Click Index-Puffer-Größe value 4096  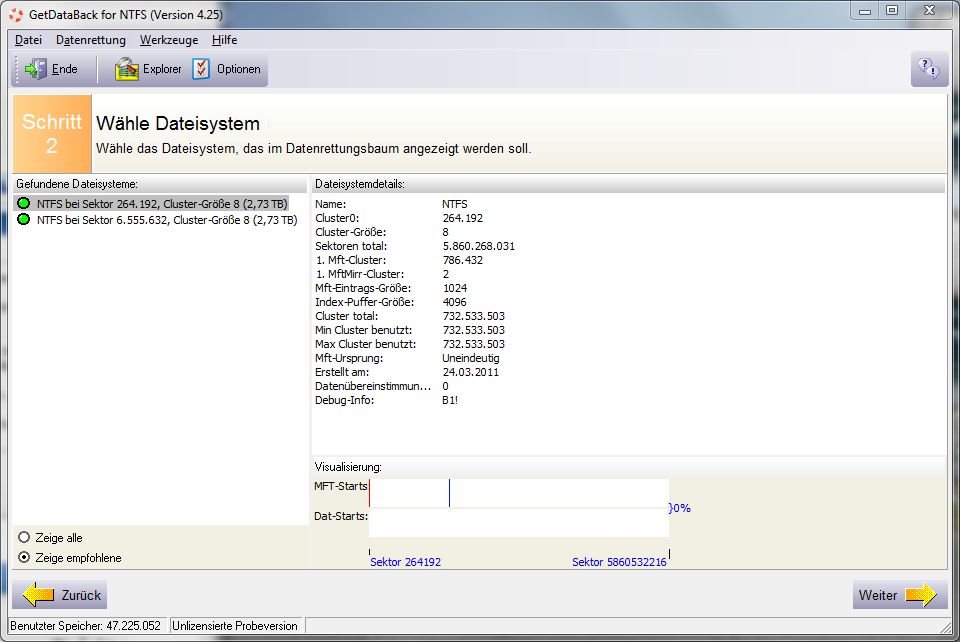(455, 302)
